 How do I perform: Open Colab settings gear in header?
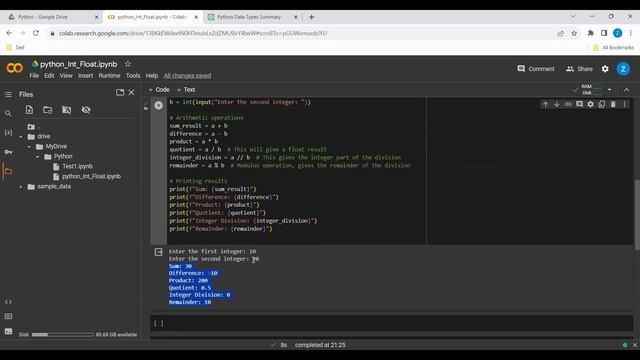pos(605,69)
